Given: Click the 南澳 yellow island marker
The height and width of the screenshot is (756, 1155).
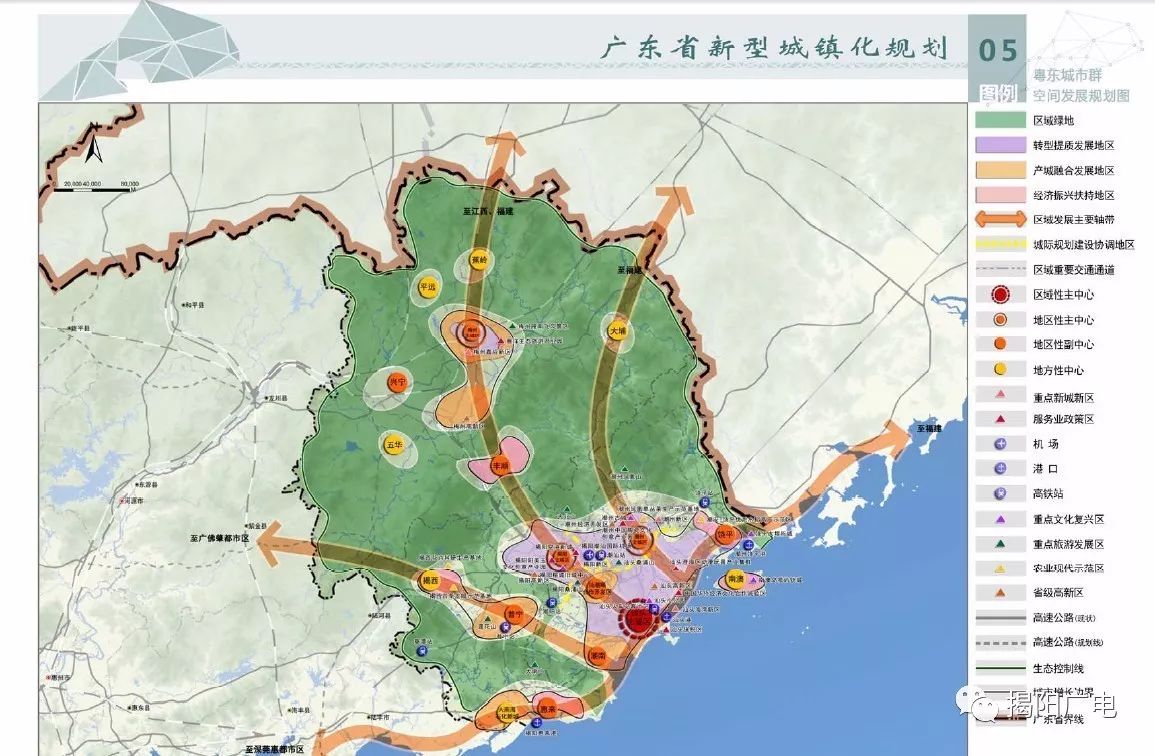Looking at the screenshot, I should (734, 578).
